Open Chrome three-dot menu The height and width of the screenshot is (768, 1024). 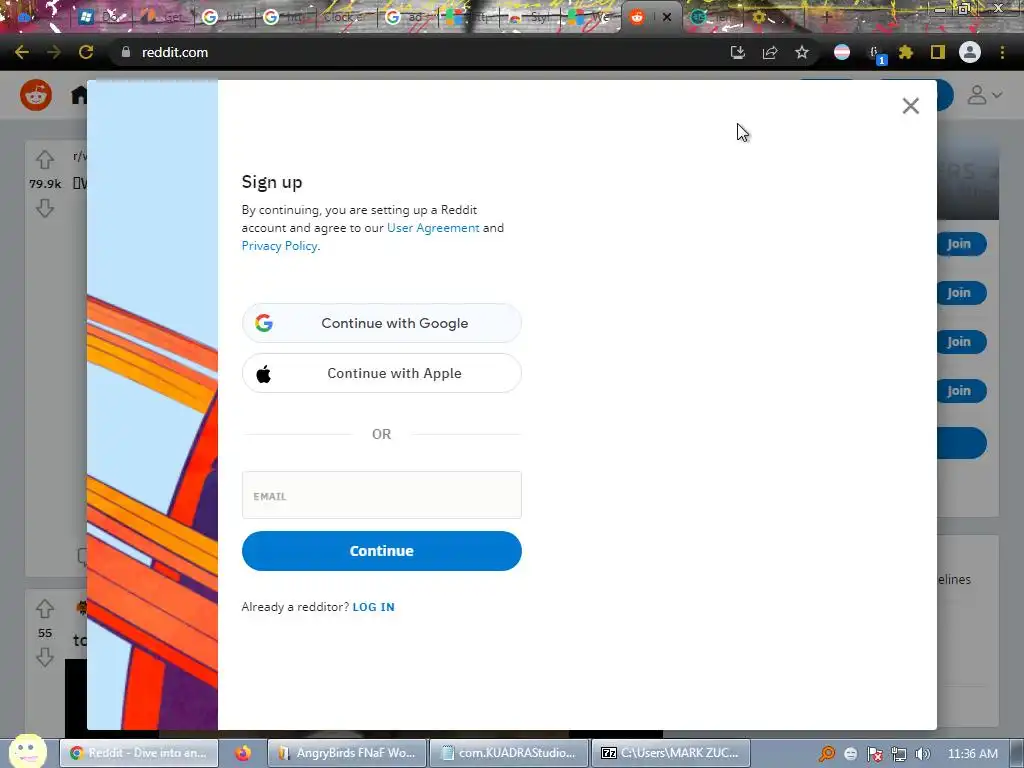[x=1002, y=52]
